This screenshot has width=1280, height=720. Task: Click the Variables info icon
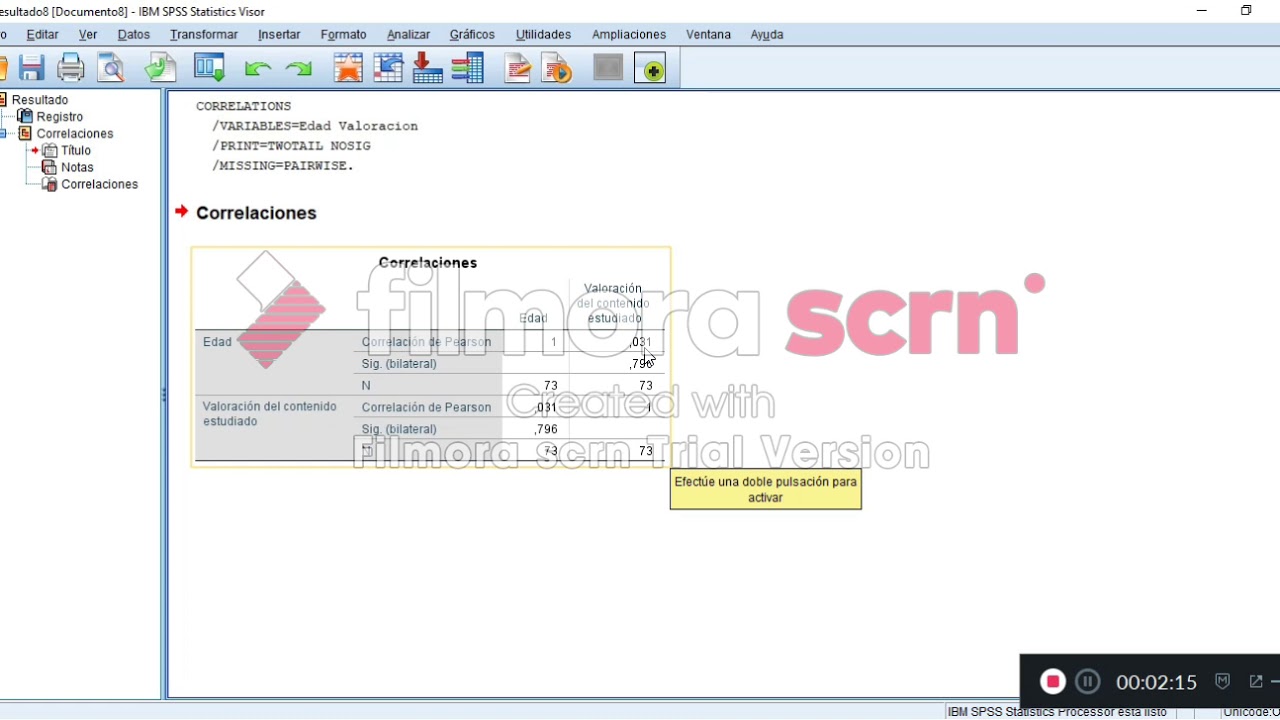point(467,68)
